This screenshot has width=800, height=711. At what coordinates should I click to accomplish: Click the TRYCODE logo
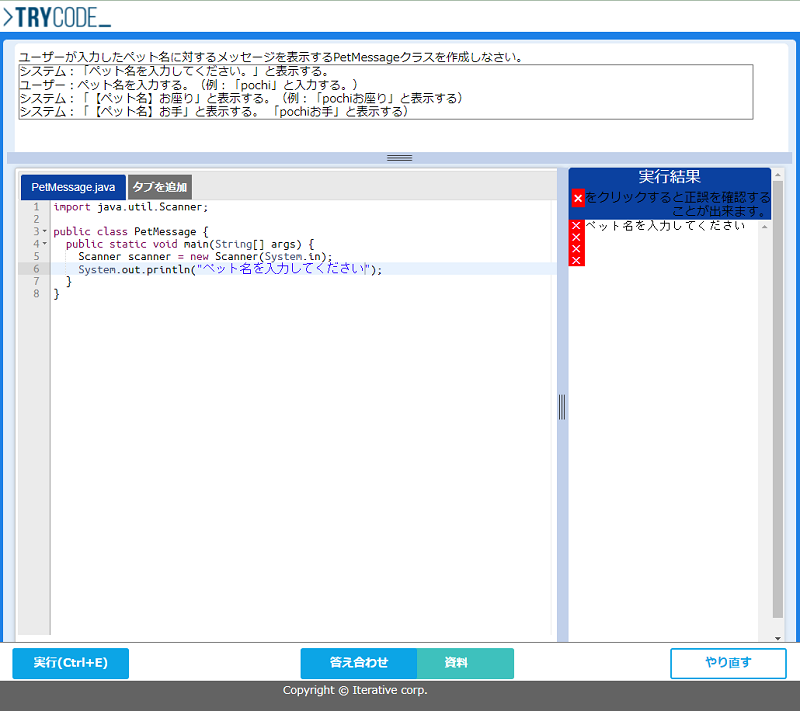pyautogui.click(x=55, y=17)
